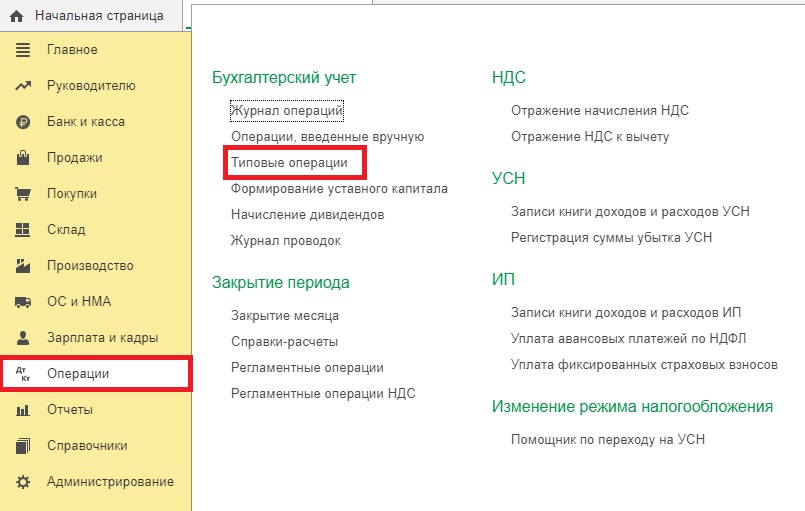Image resolution: width=805 pixels, height=511 pixels.
Task: Open Регистрация суммы убытка УСН
Action: pyautogui.click(x=611, y=237)
